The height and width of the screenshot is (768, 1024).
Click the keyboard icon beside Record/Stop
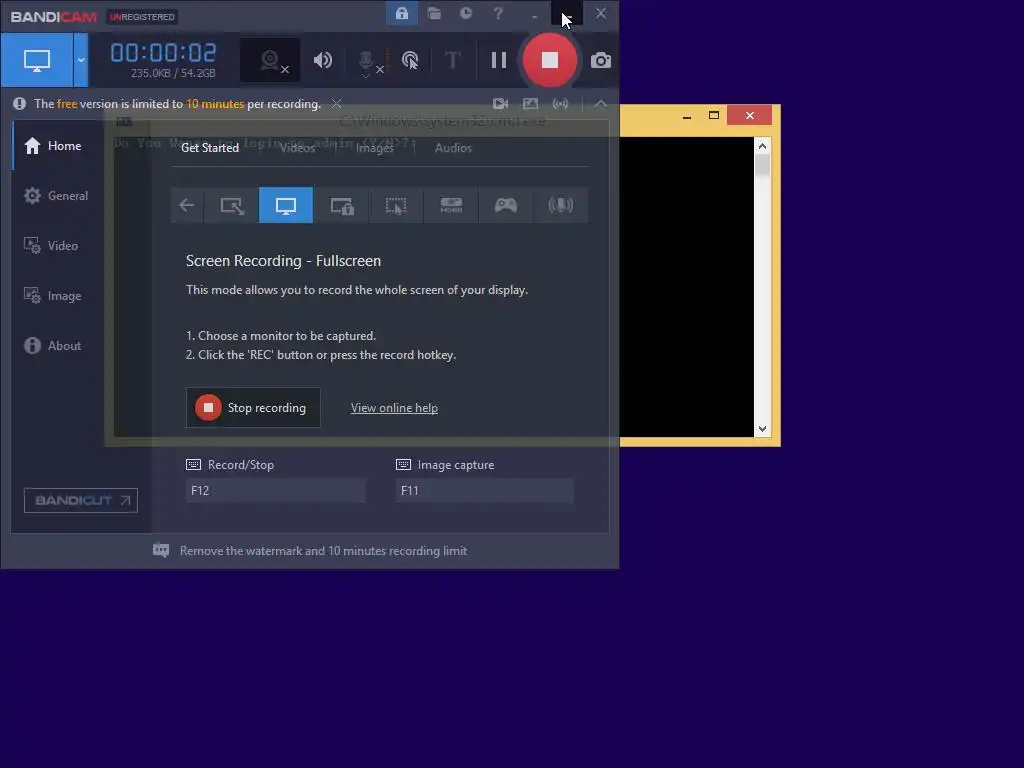tap(193, 464)
